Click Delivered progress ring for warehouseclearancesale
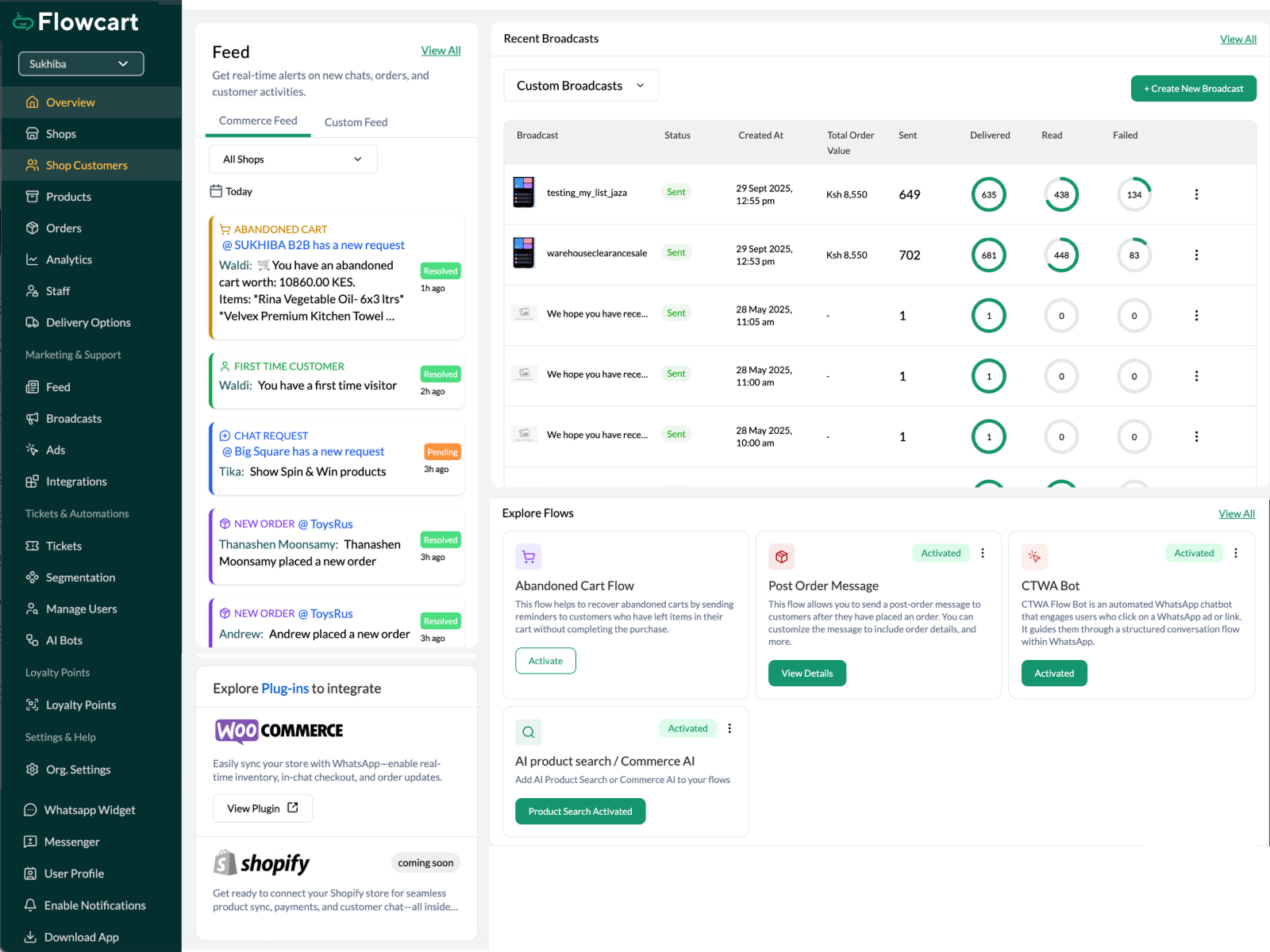 coord(988,255)
